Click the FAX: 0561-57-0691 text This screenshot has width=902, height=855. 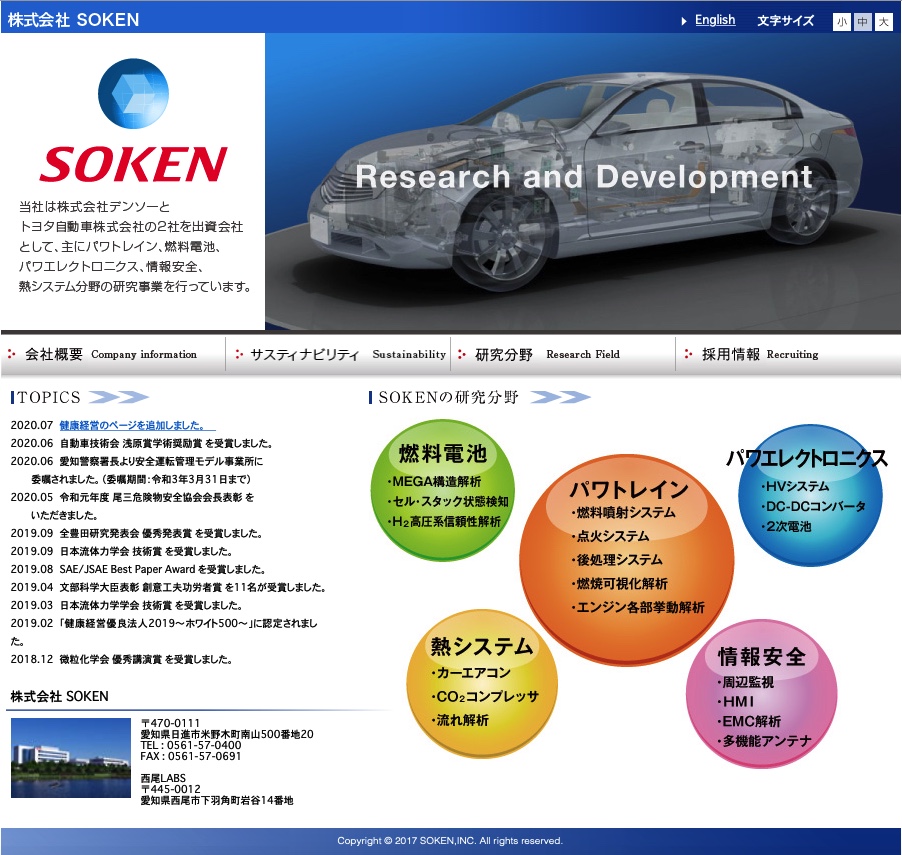[191, 756]
